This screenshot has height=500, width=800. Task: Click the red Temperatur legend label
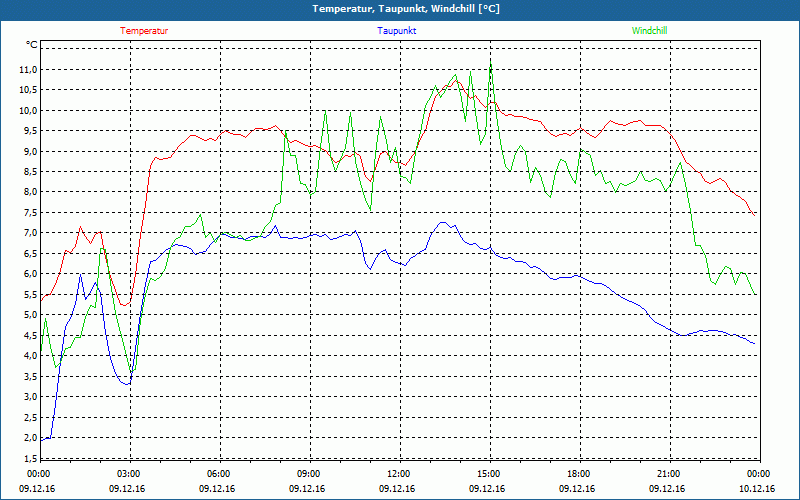pos(144,31)
